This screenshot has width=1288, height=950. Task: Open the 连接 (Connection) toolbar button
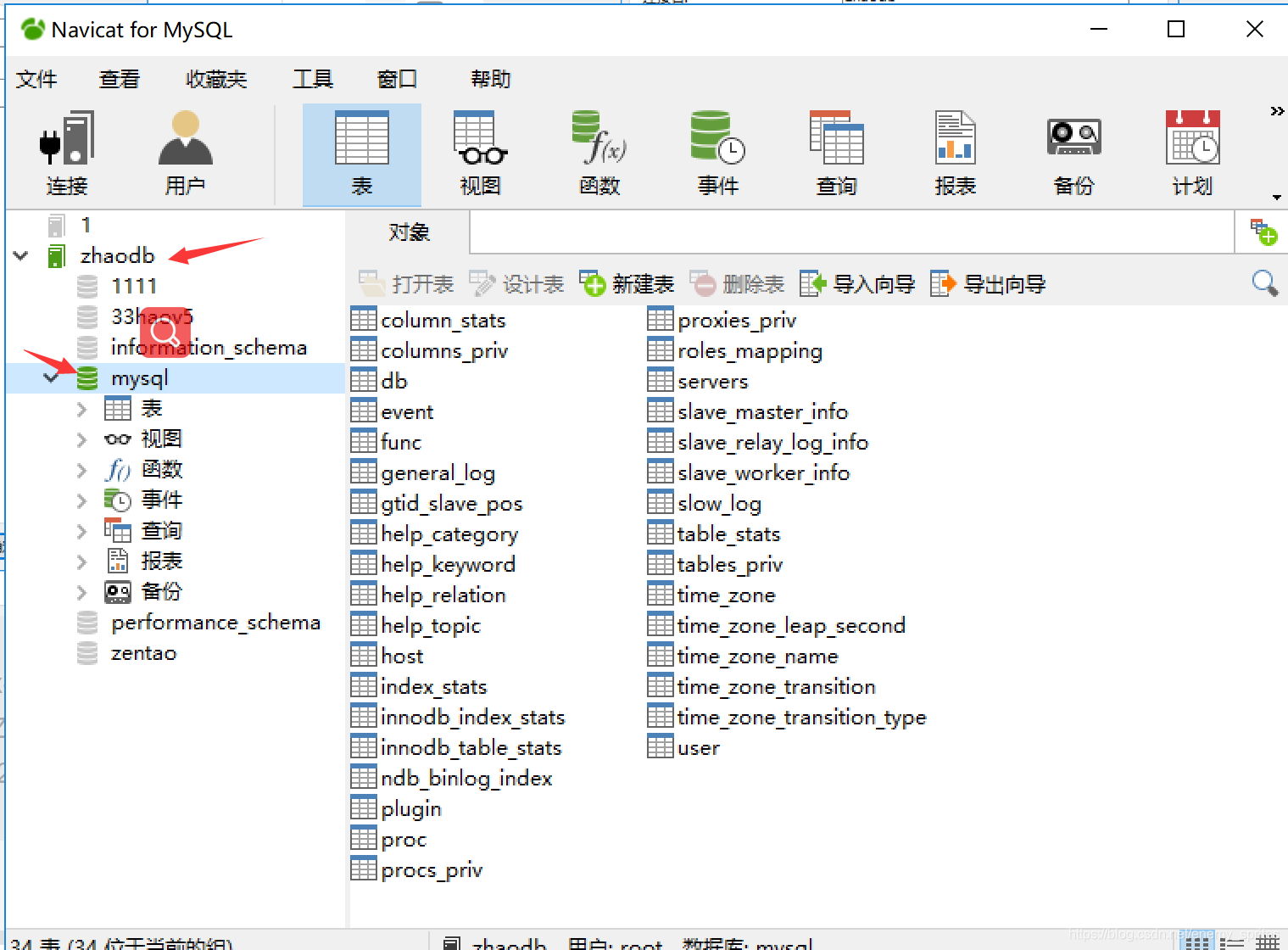pyautogui.click(x=67, y=154)
